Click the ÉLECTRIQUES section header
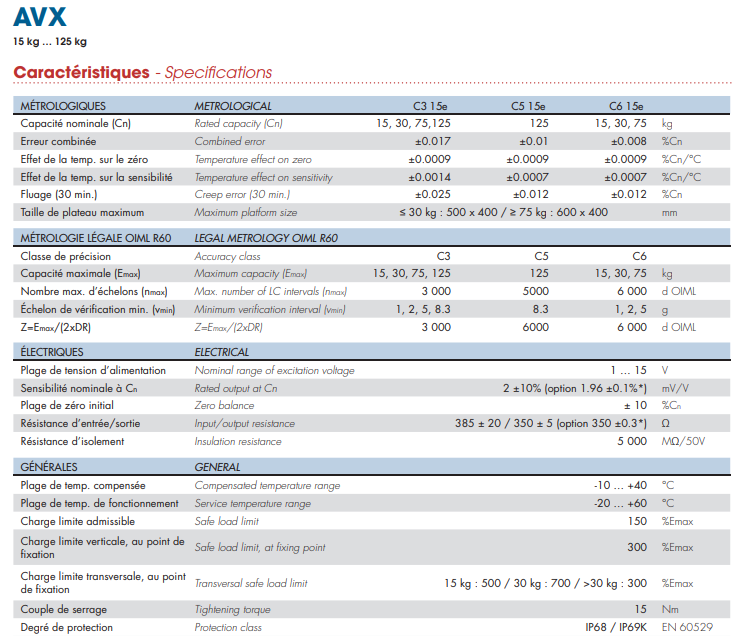 coord(52,352)
